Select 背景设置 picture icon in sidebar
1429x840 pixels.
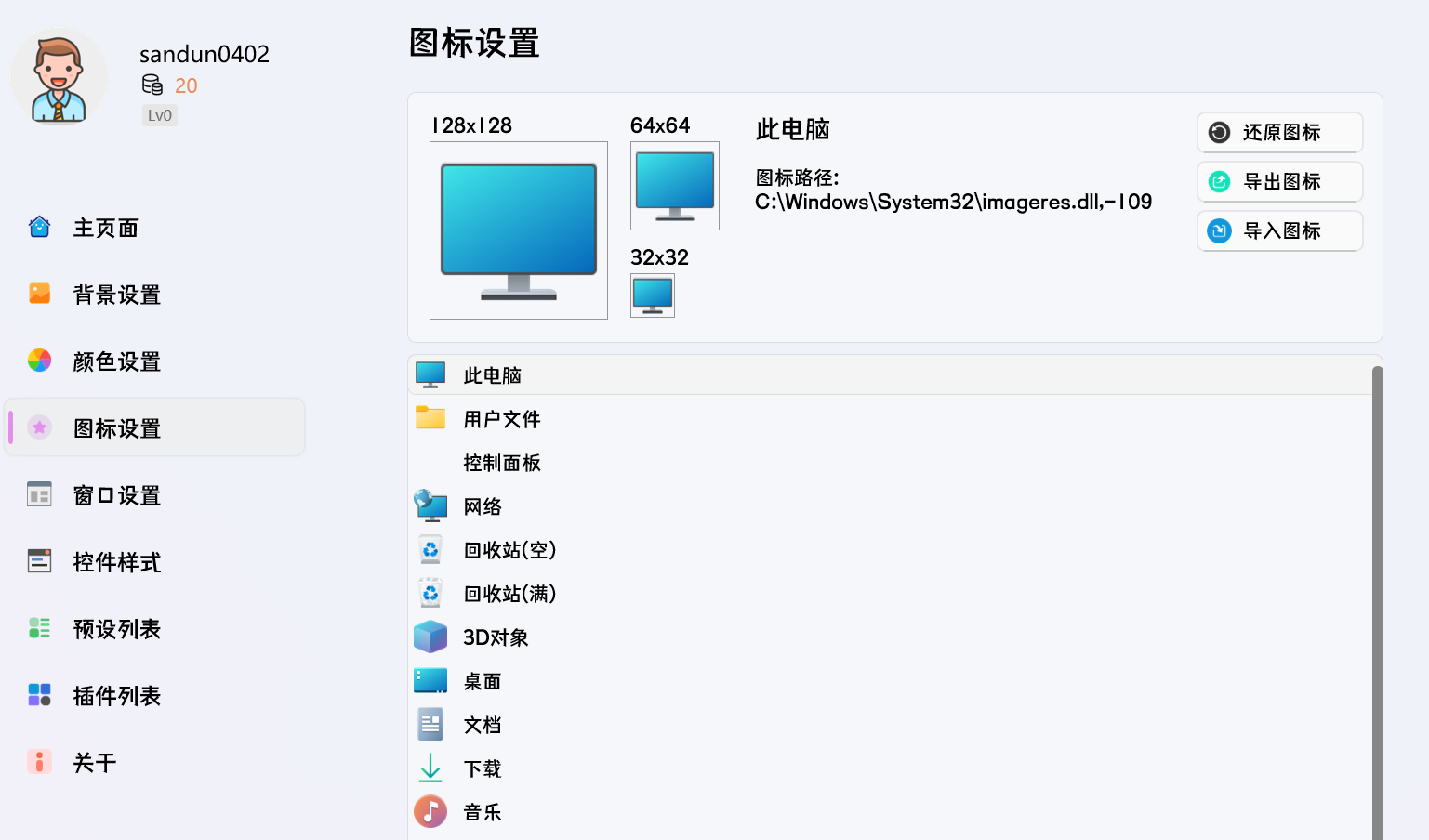click(x=39, y=294)
